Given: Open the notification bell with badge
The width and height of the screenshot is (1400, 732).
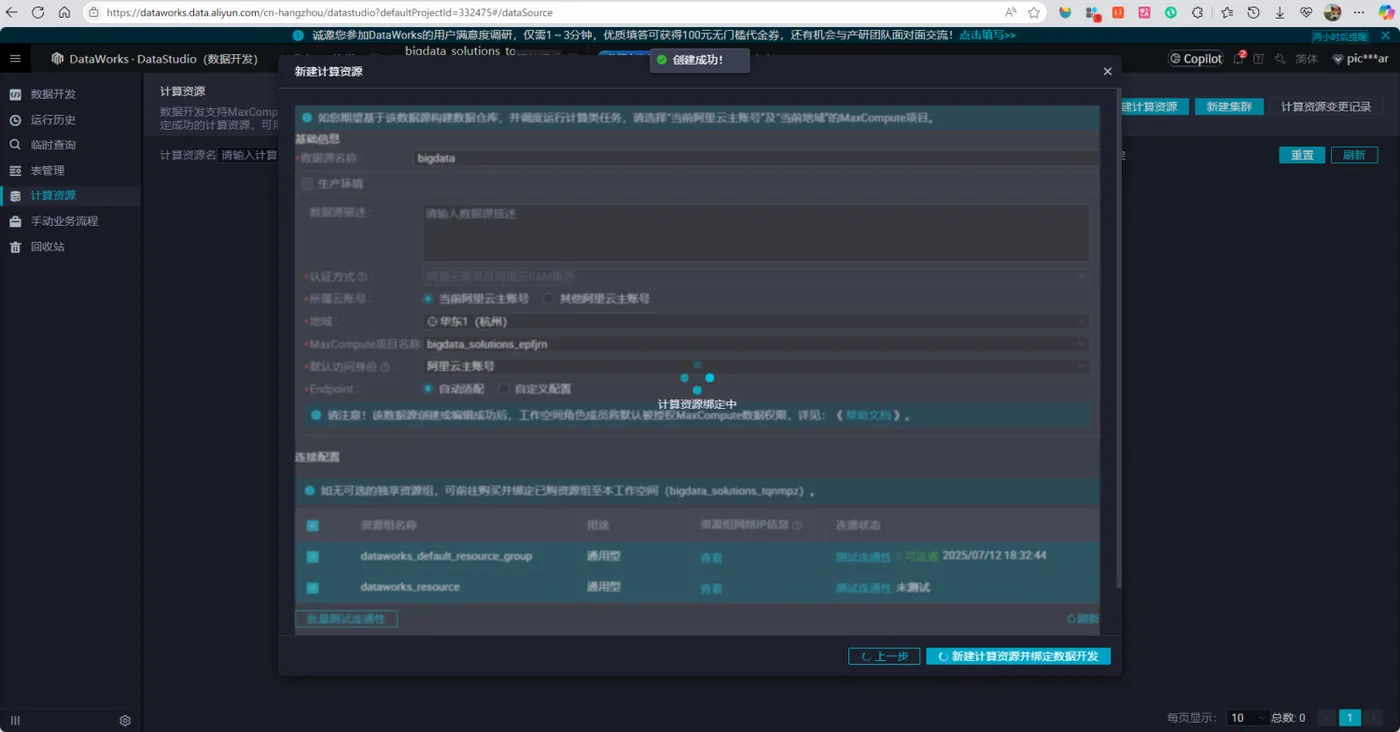Looking at the screenshot, I should [x=1239, y=59].
